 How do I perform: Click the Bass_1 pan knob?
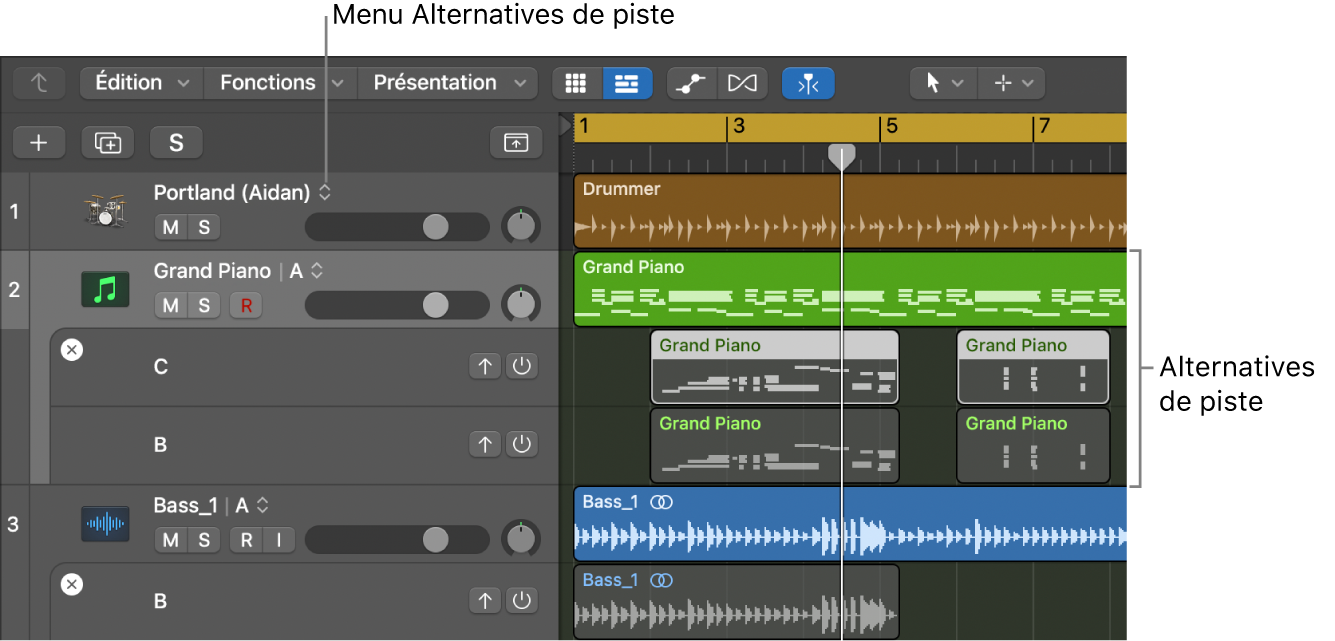tap(520, 540)
